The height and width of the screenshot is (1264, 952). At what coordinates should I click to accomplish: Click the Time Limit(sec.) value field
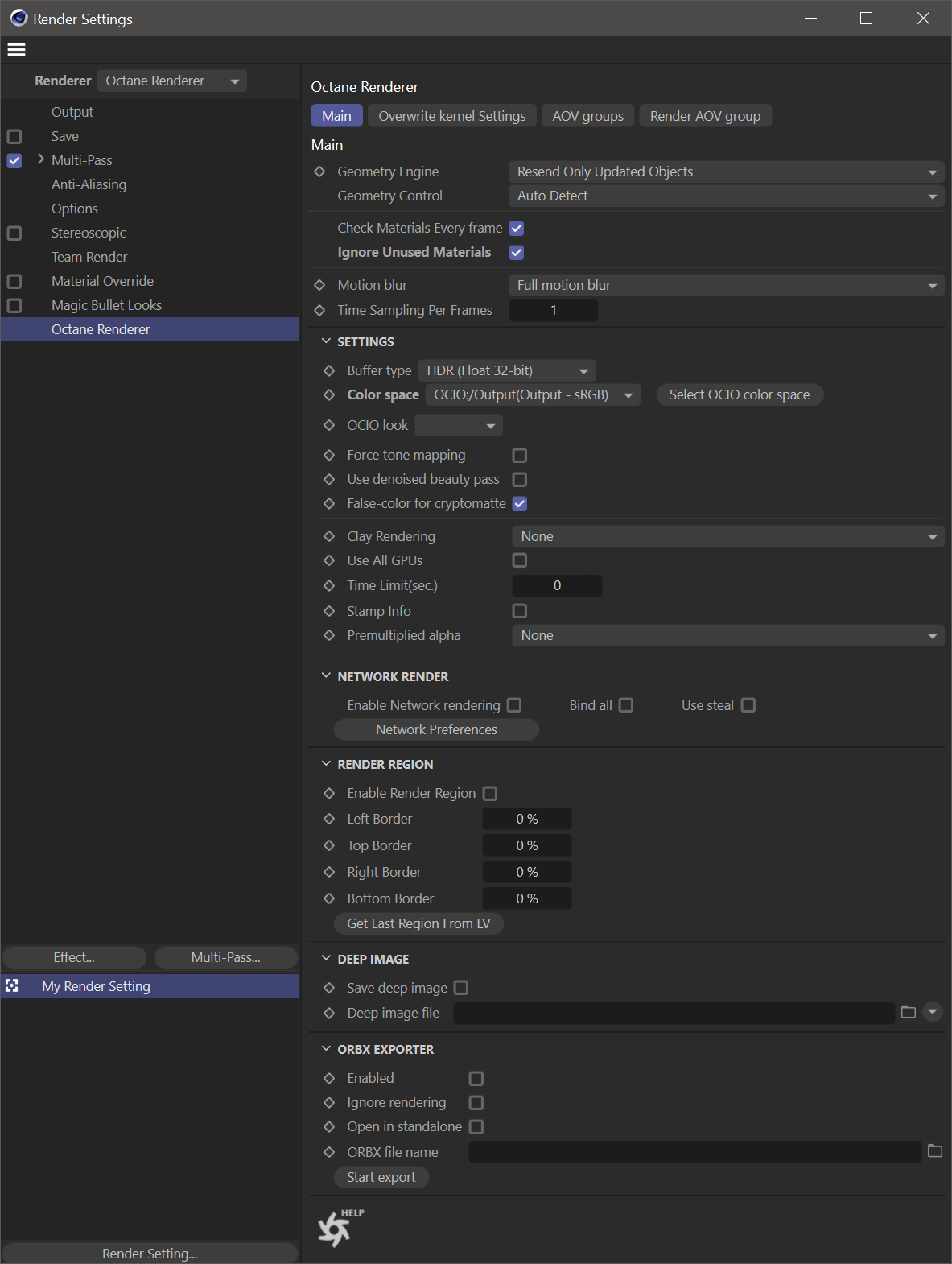557,586
